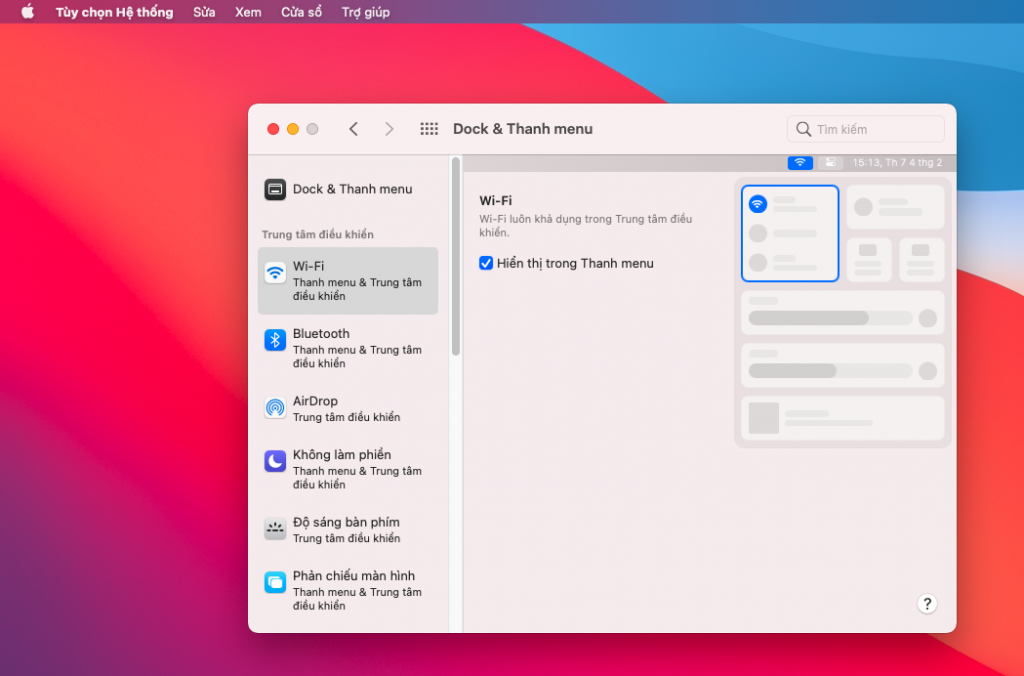Image resolution: width=1024 pixels, height=676 pixels.
Task: Uncheck Hiển thị trong Thanh menu
Action: pos(486,263)
